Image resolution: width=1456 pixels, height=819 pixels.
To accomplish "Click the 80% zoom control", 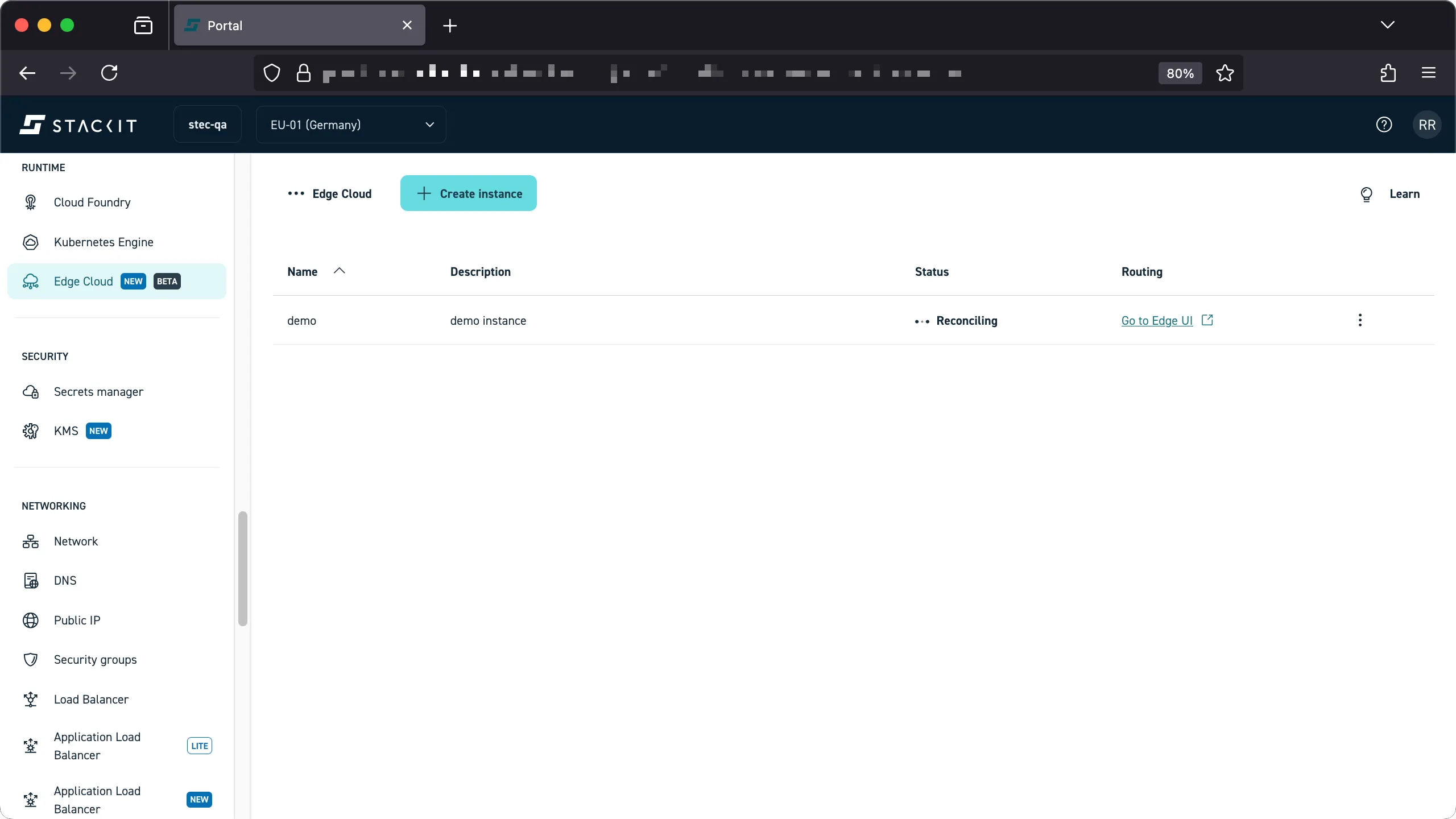I will [x=1179, y=73].
